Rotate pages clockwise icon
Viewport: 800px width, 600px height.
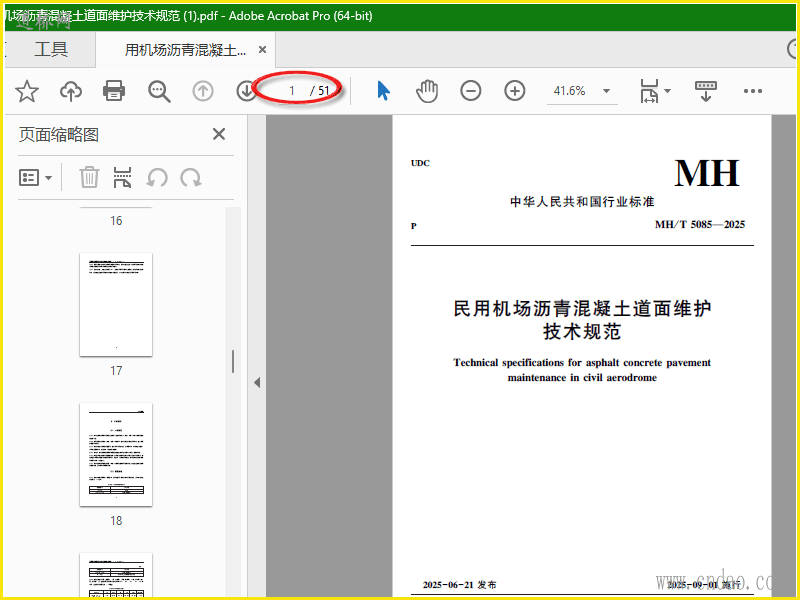(191, 178)
